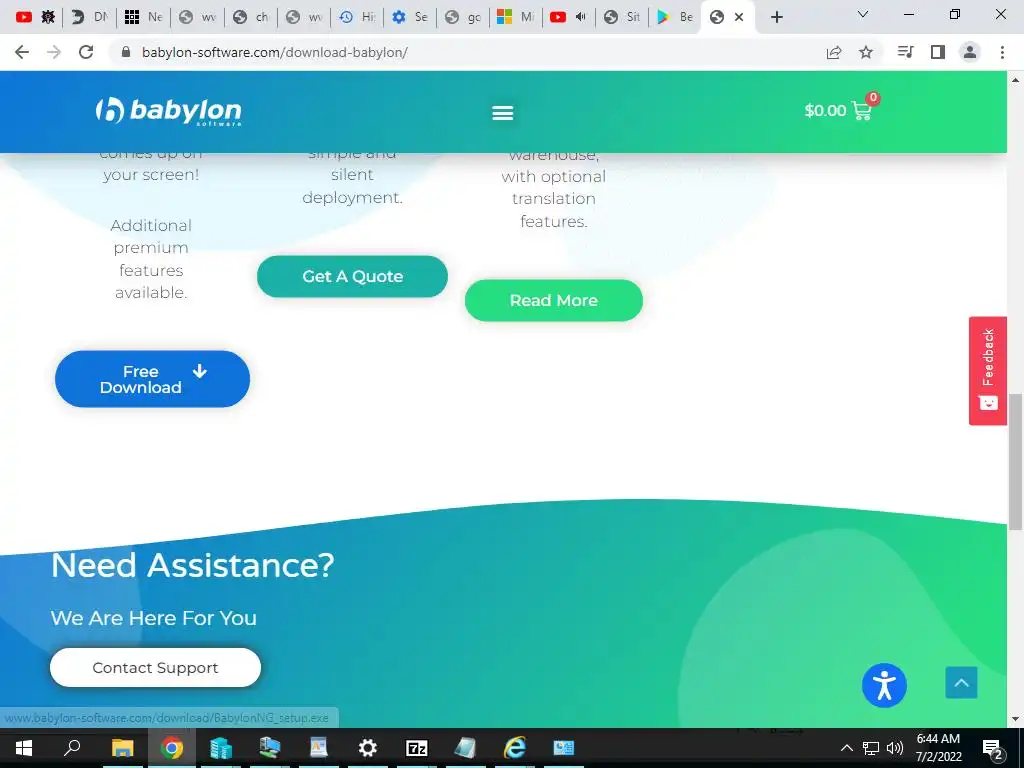Open the hamburger navigation menu
This screenshot has width=1024, height=768.
[x=502, y=113]
